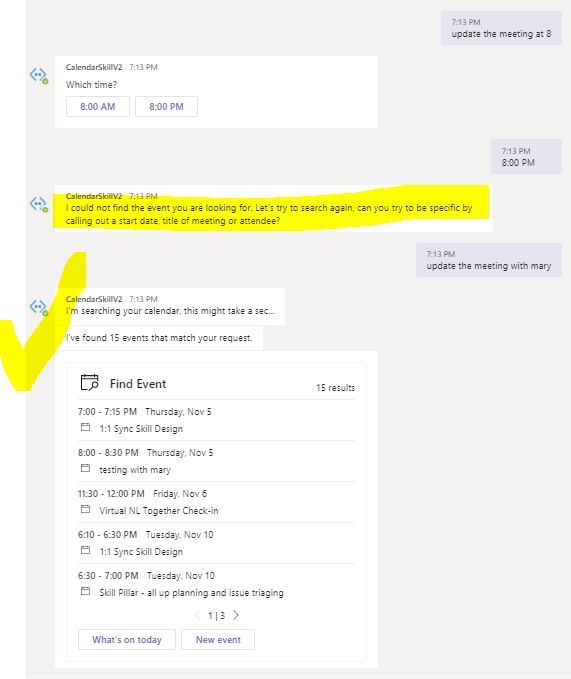Screen dimensions: 571x679
Task: Click the Find Event calendar search icon
Action: (x=90, y=383)
